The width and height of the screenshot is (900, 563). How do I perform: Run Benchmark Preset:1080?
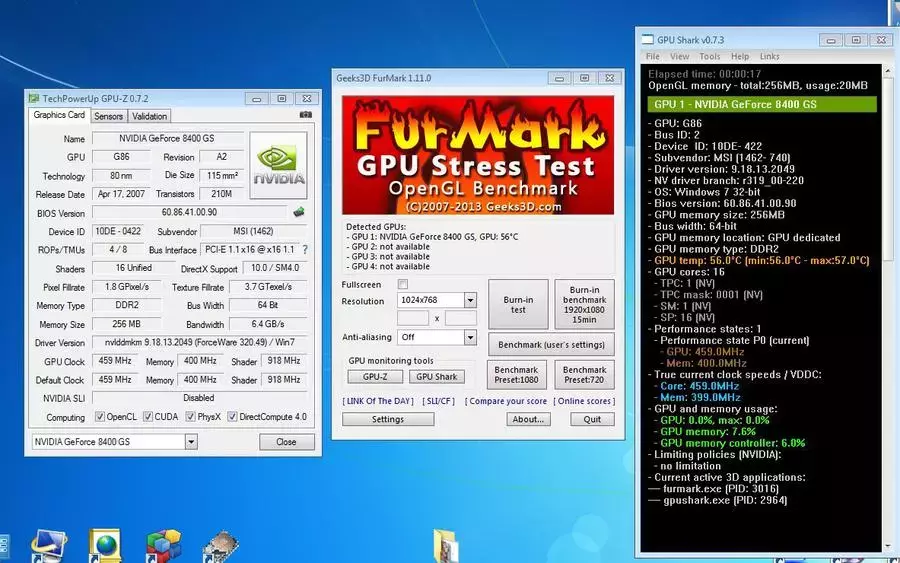click(517, 375)
